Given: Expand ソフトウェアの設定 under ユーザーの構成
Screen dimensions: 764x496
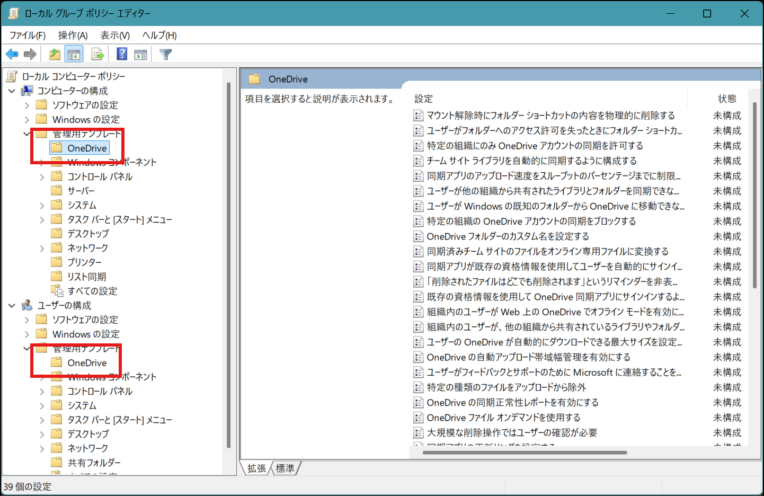Looking at the screenshot, I should click(27, 320).
